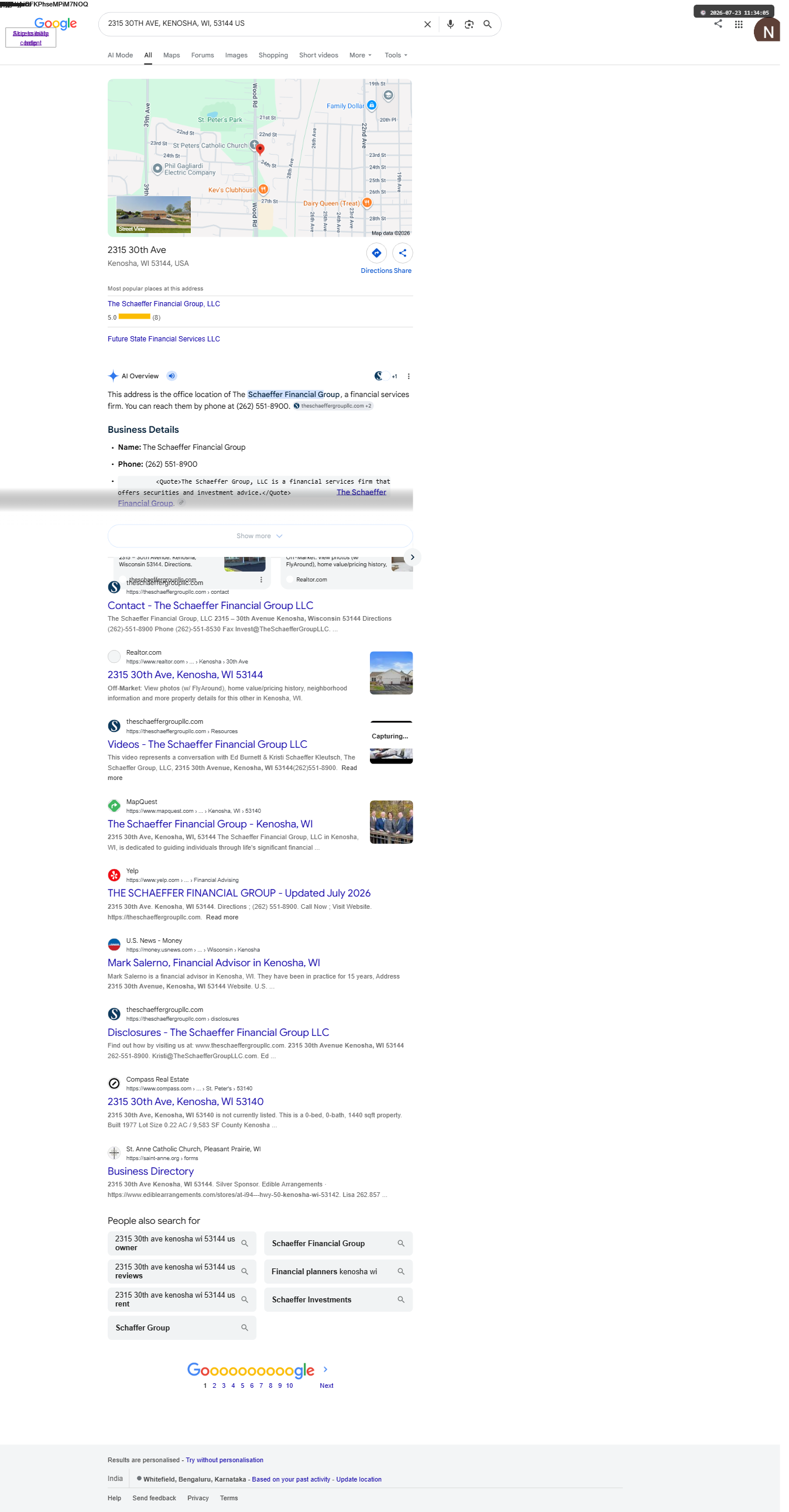This screenshot has height=1512, width=789.
Task: Click inside the Google search input field
Action: pos(261,23)
